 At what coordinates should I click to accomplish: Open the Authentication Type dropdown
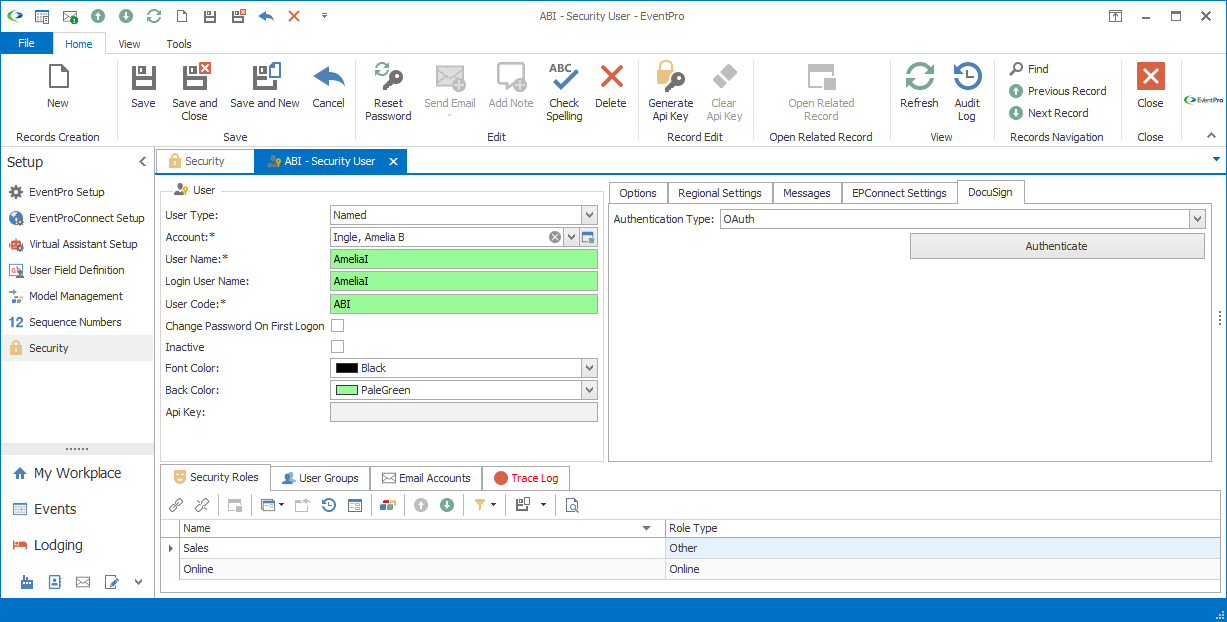click(x=1196, y=219)
